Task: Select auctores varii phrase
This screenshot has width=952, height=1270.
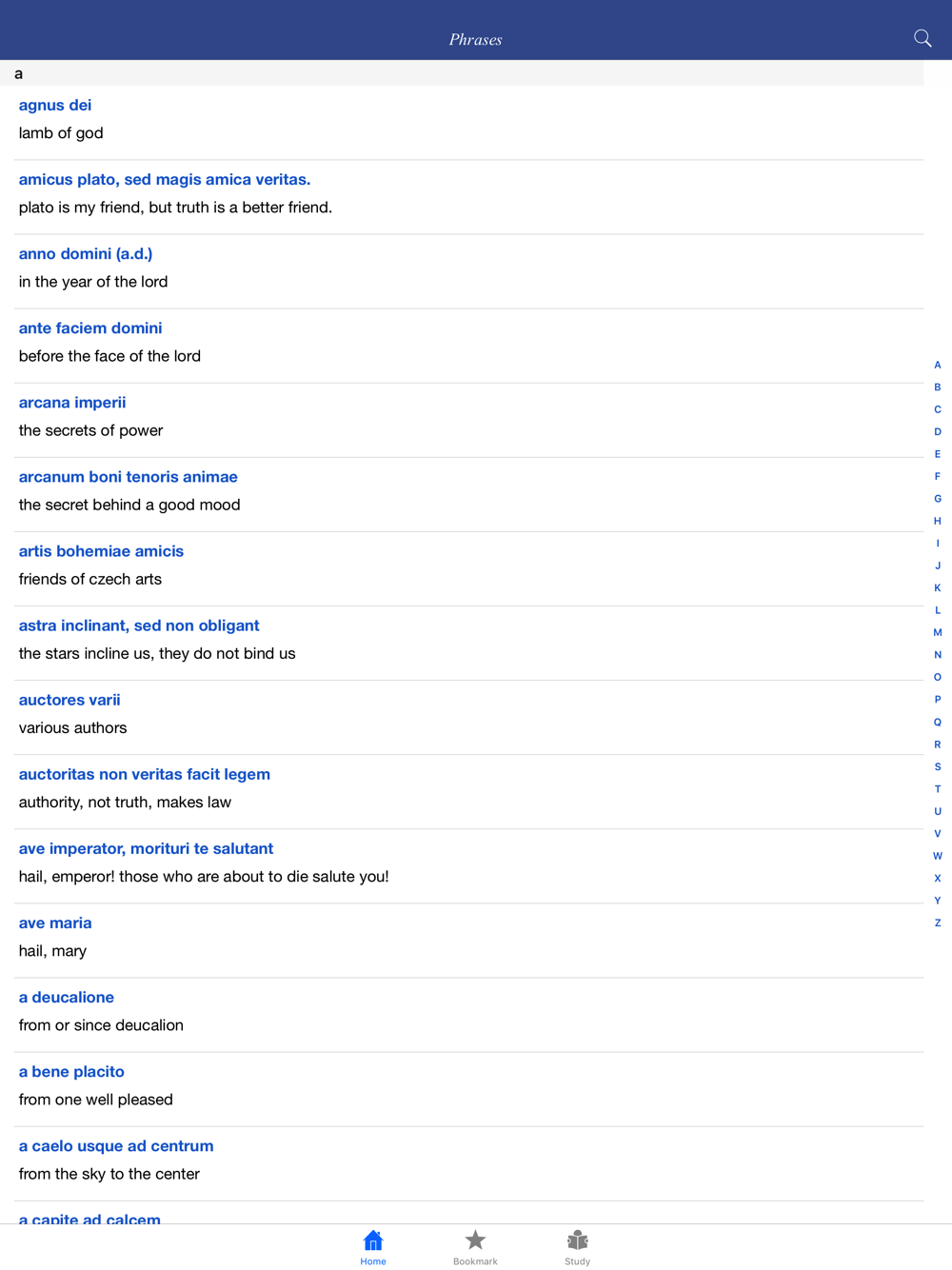Action: tap(469, 716)
